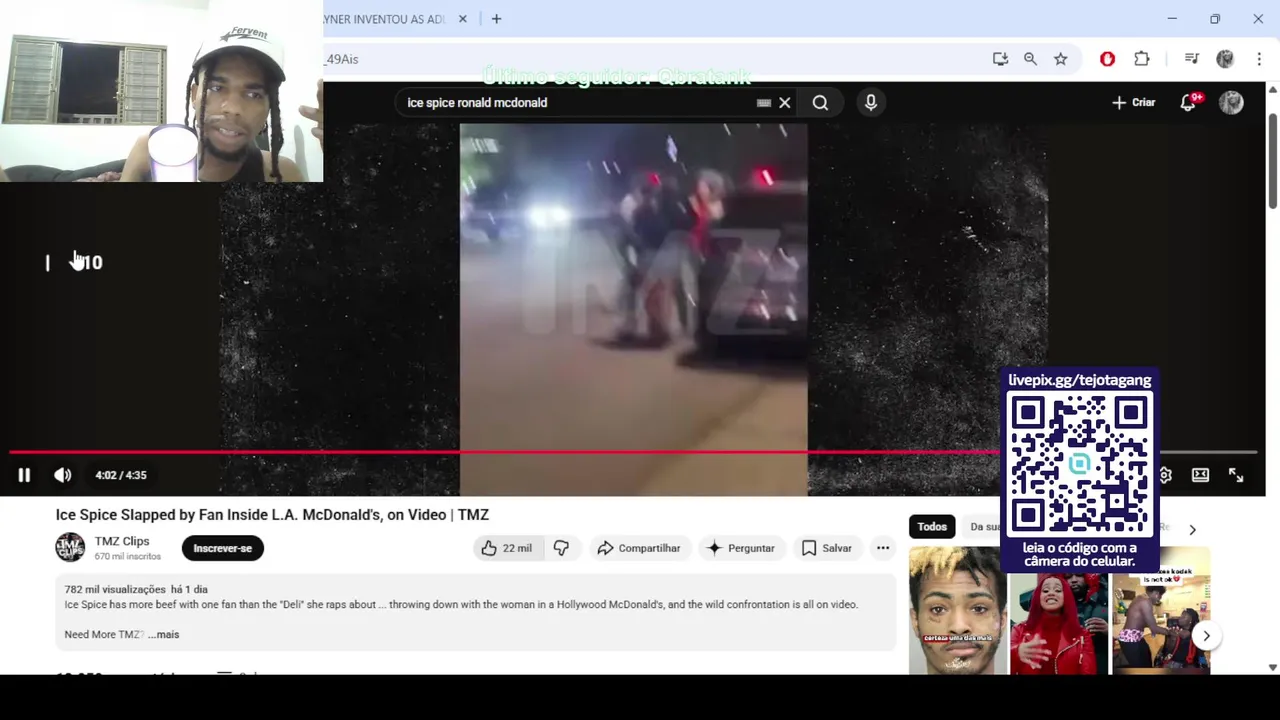Screen dimensions: 1280x720
Task: Open the on-screen keyboard icon in search
Action: point(764,102)
